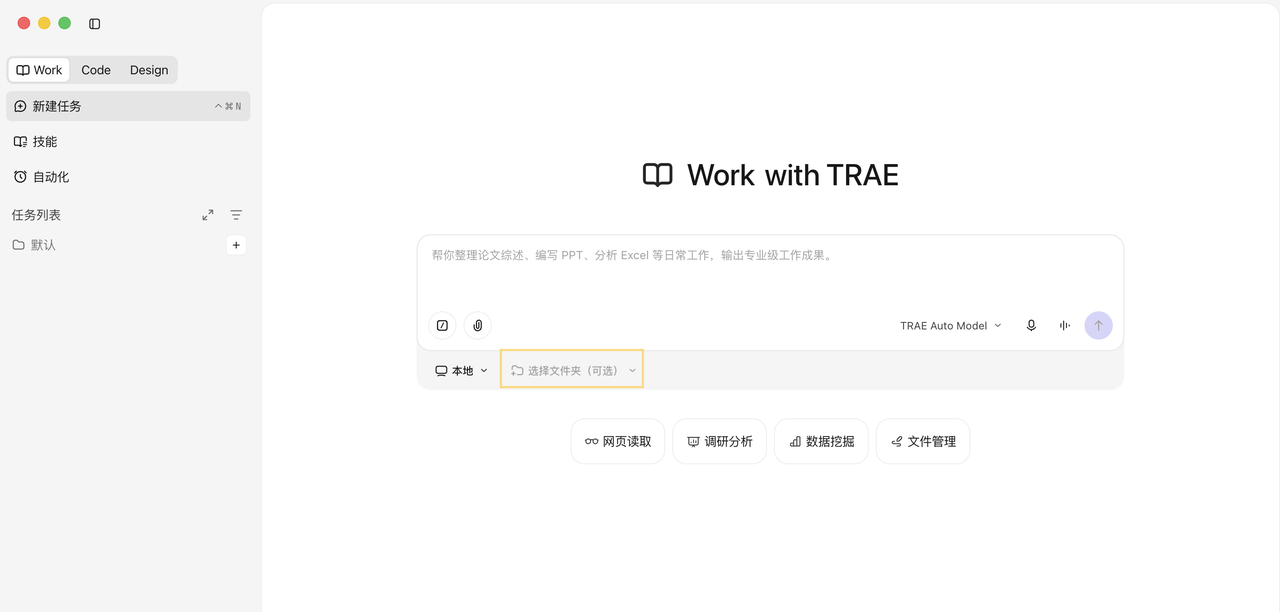The image size is (1280, 612).
Task: Switch to the Work tab
Action: coord(39,70)
